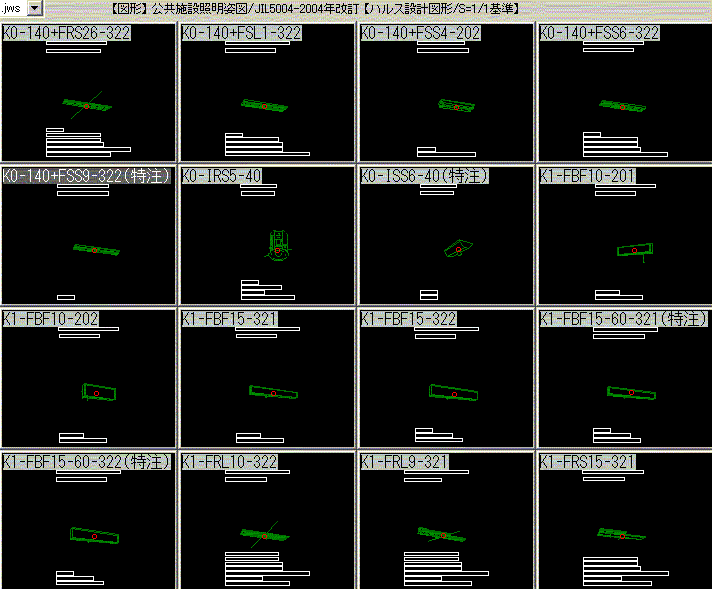
Task: Open the jws file type dropdown arrow
Action: coord(35,8)
